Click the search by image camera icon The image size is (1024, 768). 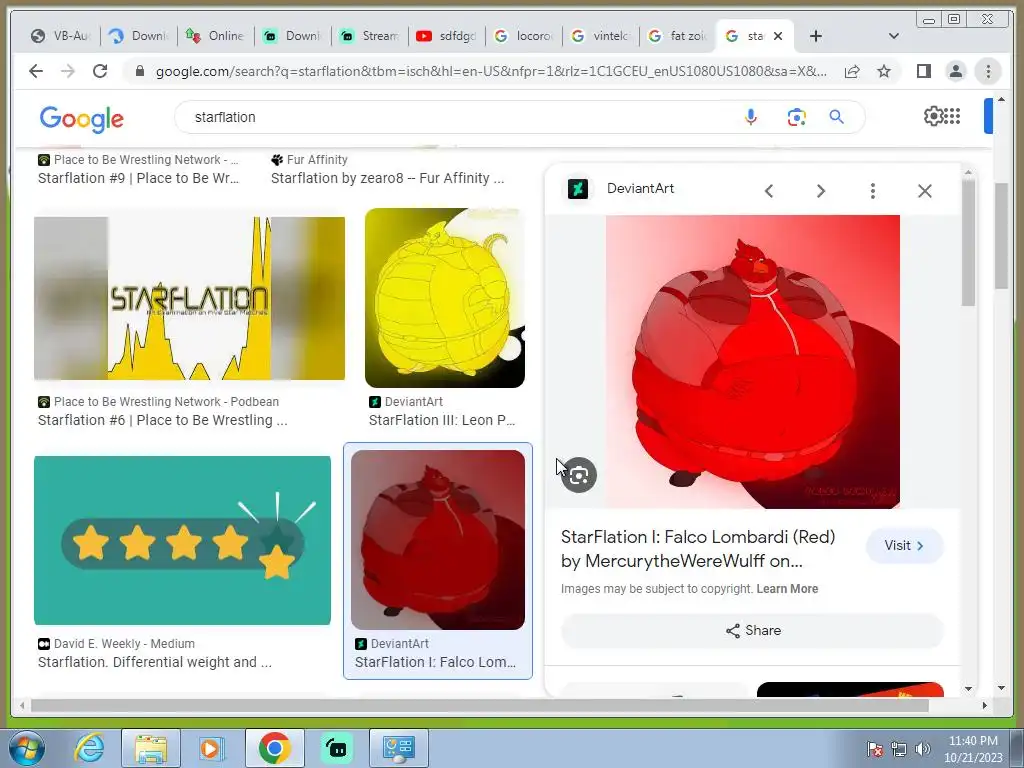coord(796,117)
